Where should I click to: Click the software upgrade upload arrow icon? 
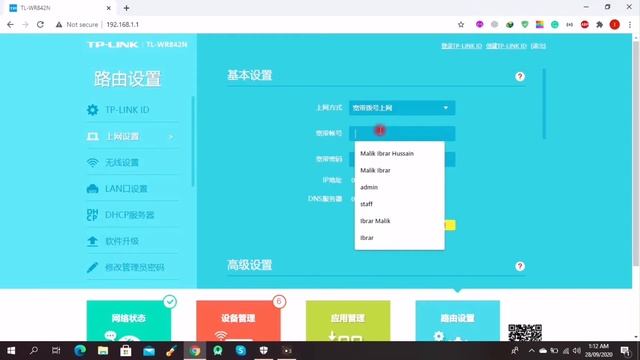(93, 241)
